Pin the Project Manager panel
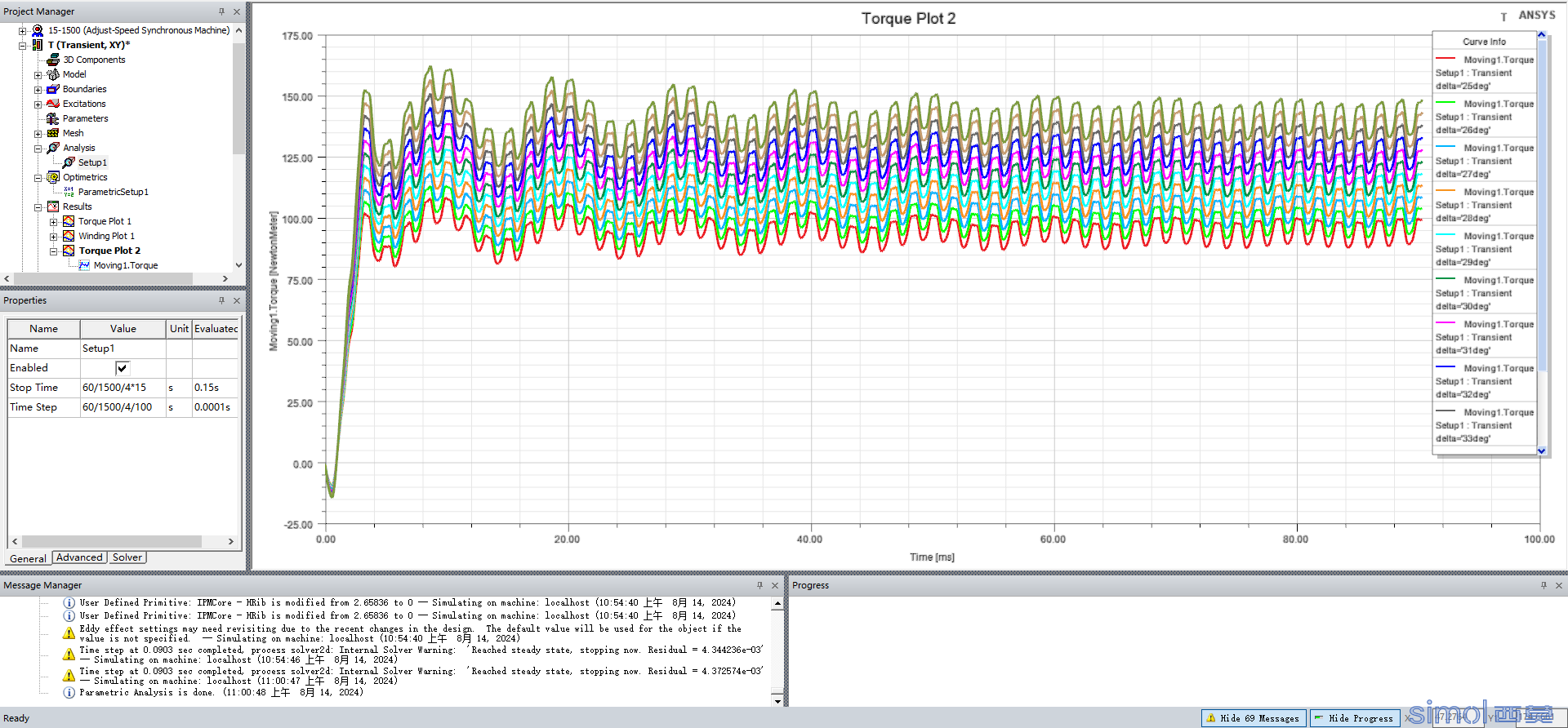The width and height of the screenshot is (1568, 728). coord(221,11)
